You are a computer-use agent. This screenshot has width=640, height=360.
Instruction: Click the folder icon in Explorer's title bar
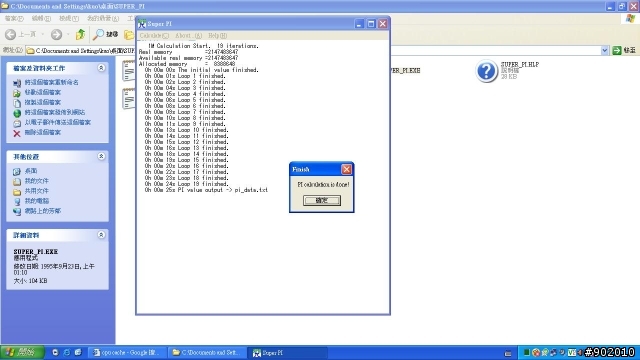tap(5, 6)
